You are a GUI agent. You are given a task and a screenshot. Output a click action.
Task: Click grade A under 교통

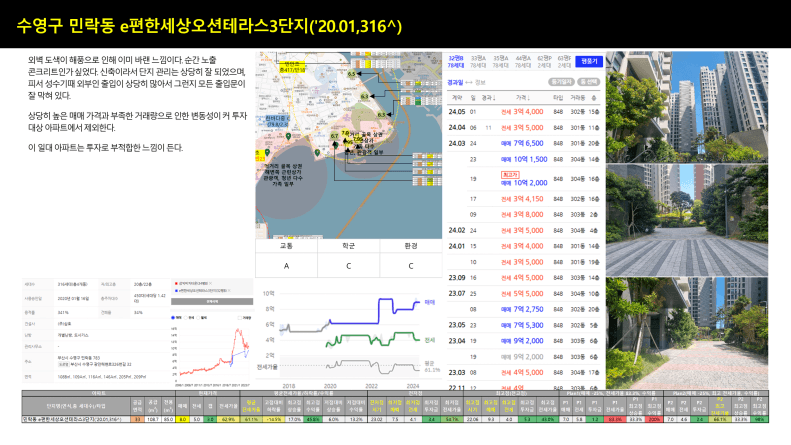click(287, 265)
